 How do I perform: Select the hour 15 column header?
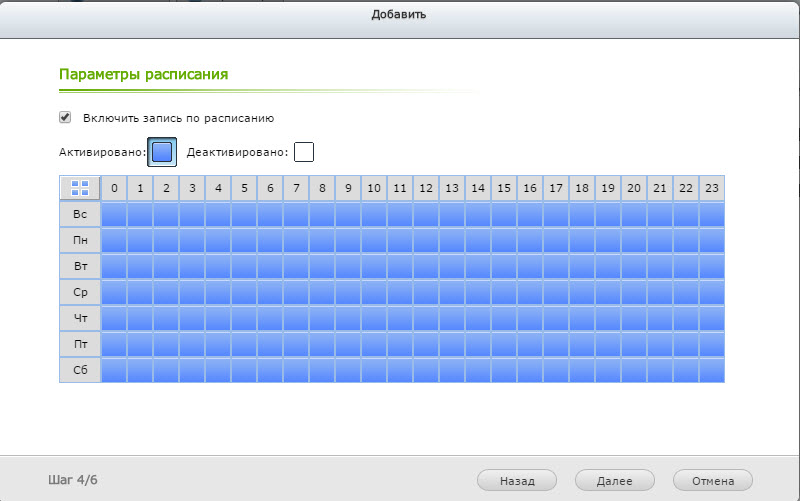504,188
